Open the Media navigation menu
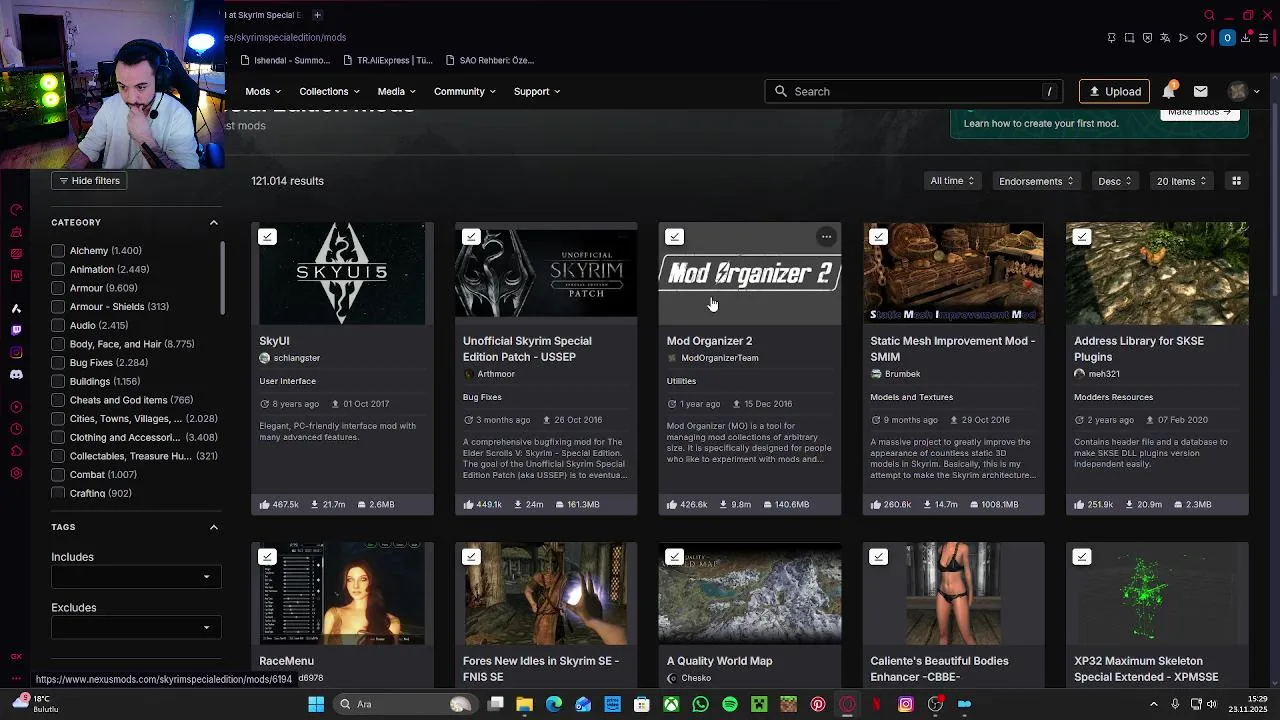 tap(397, 91)
